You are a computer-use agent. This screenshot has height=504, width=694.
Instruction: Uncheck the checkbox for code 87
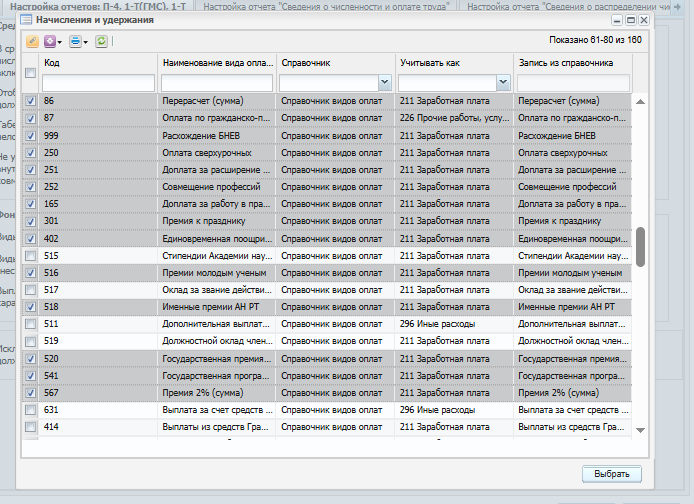(x=31, y=118)
